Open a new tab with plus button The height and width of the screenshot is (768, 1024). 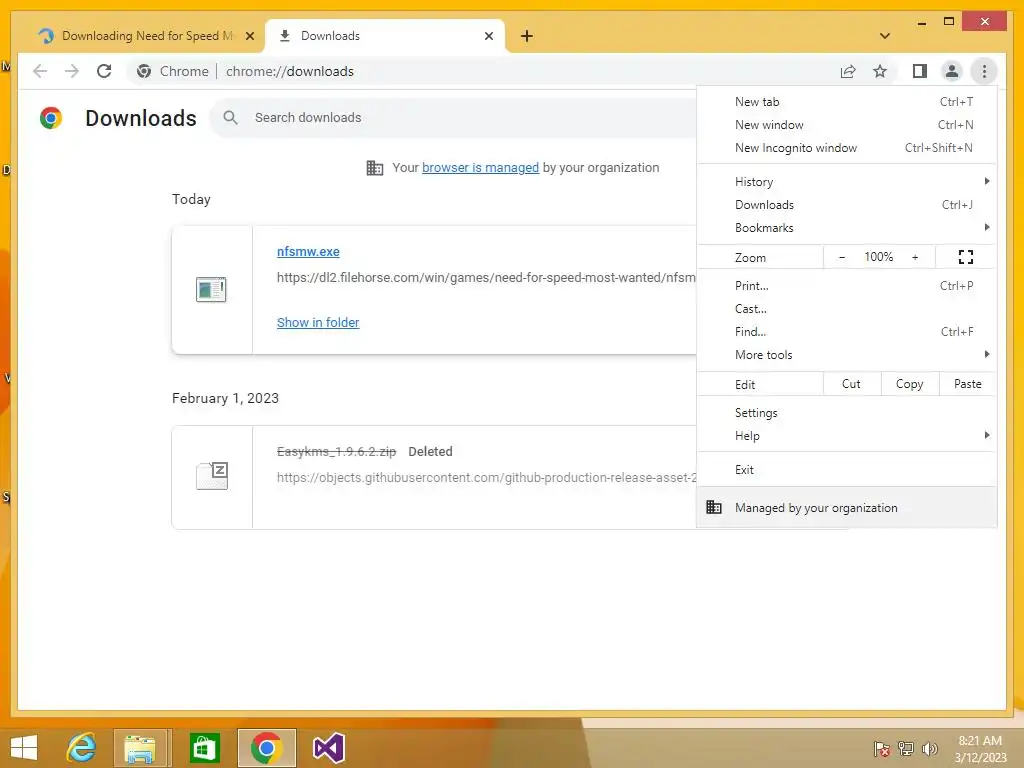[x=526, y=36]
